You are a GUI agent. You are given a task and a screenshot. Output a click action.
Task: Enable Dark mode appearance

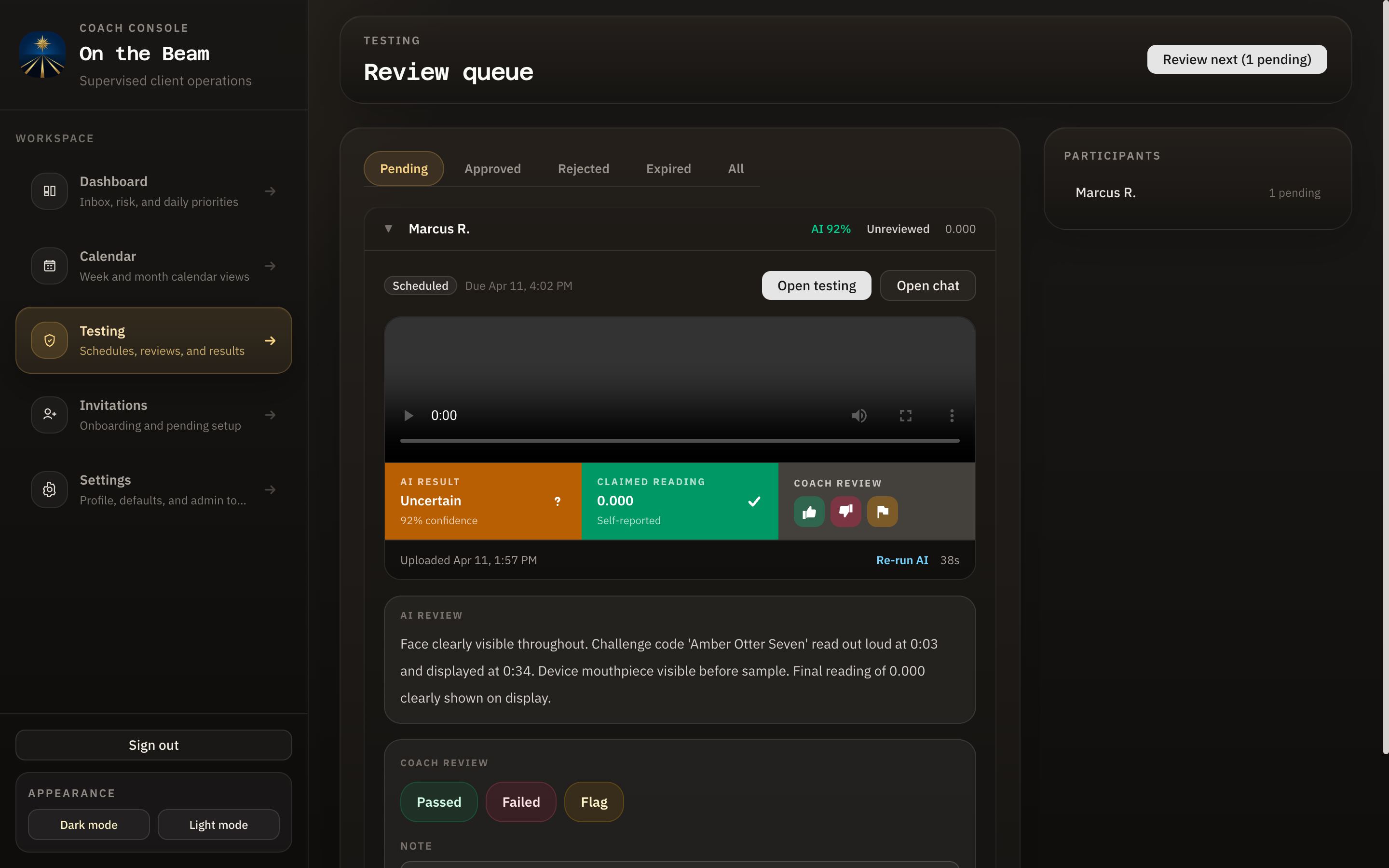coord(89,825)
